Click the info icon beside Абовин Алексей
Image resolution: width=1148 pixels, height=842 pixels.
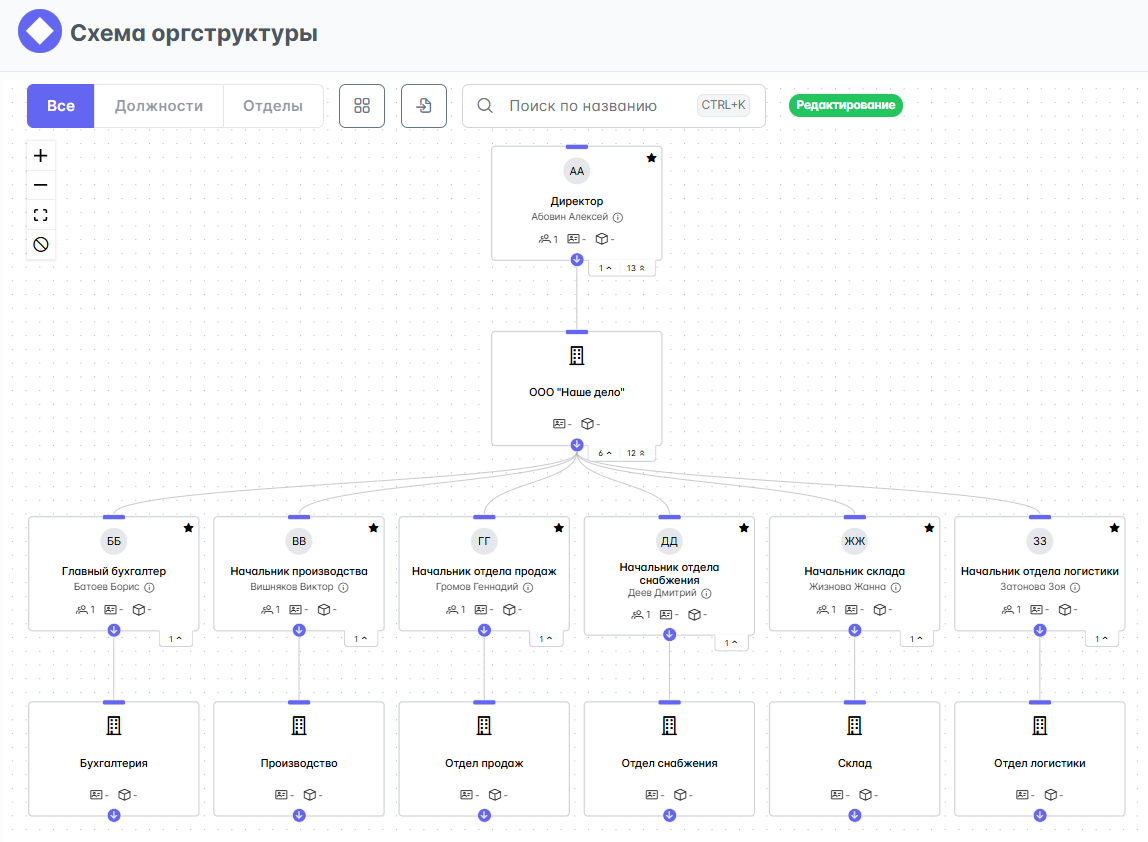618,217
